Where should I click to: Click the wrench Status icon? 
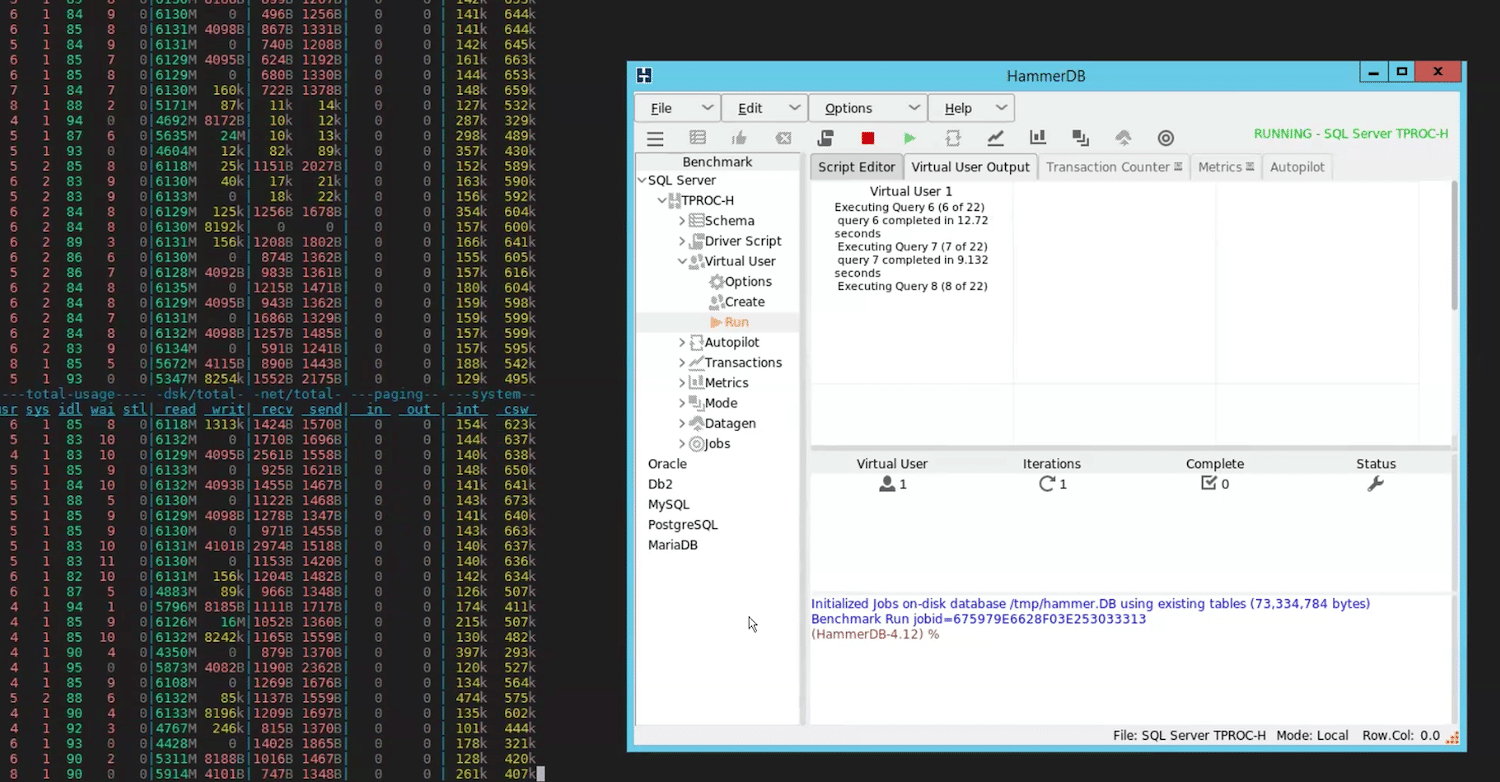coord(1375,484)
